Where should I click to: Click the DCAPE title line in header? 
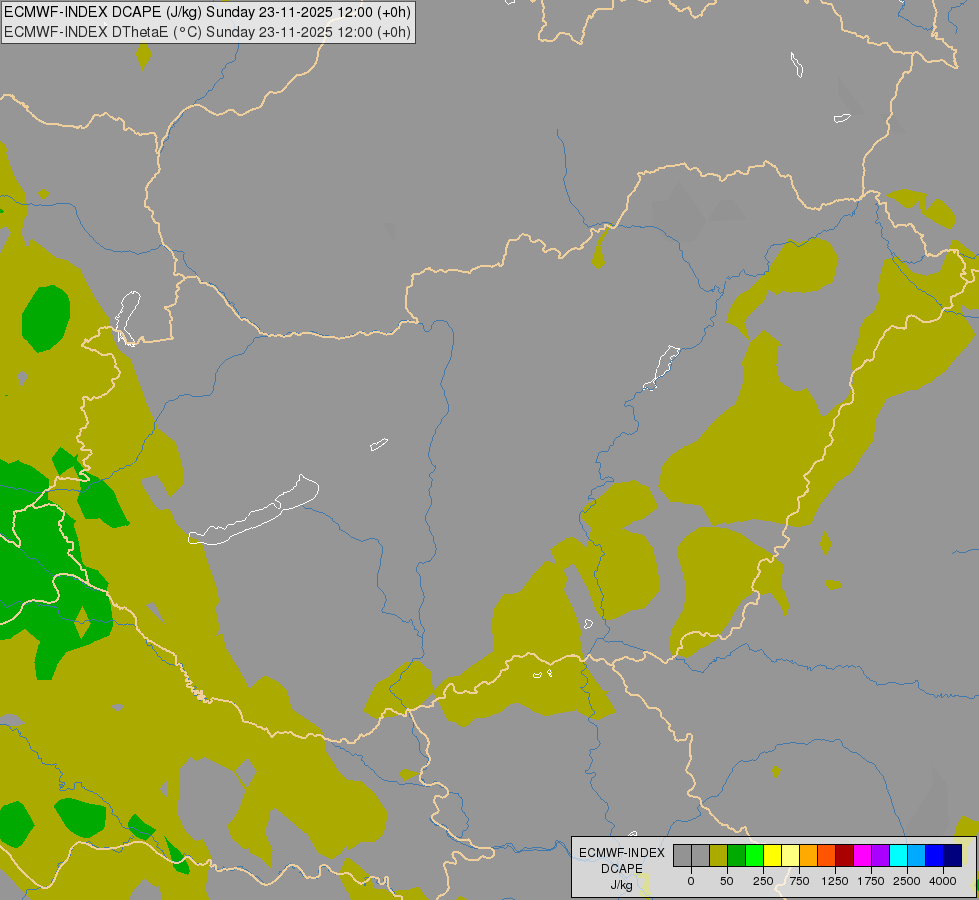pyautogui.click(x=207, y=12)
